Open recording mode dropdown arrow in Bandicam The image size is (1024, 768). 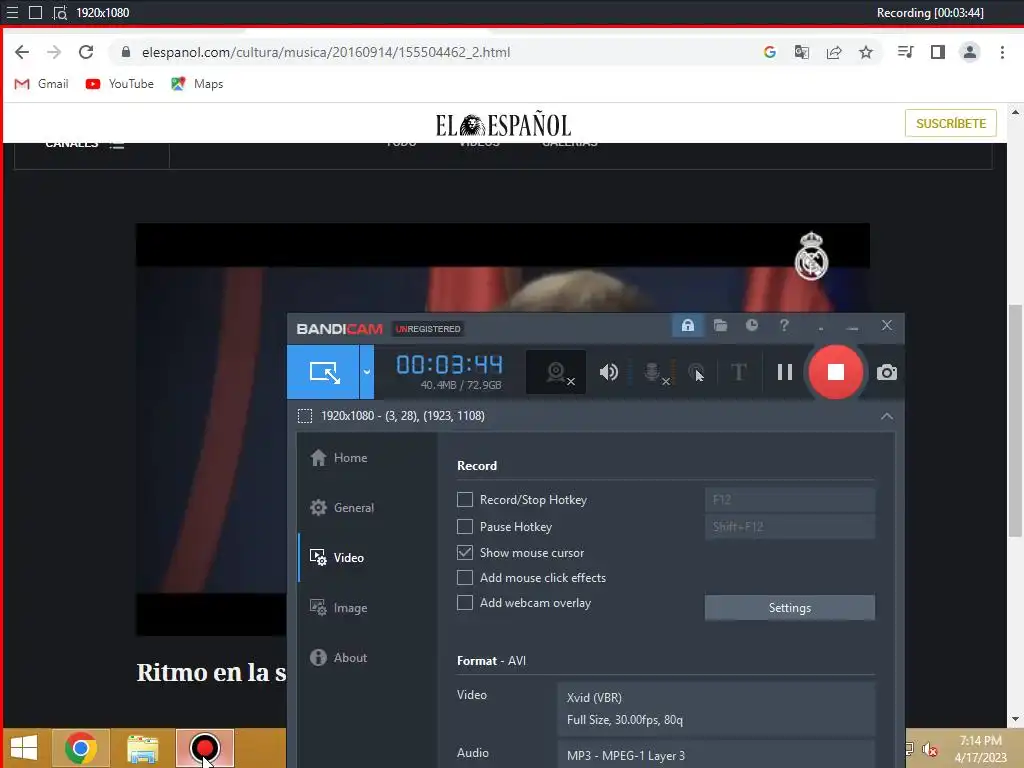click(367, 372)
